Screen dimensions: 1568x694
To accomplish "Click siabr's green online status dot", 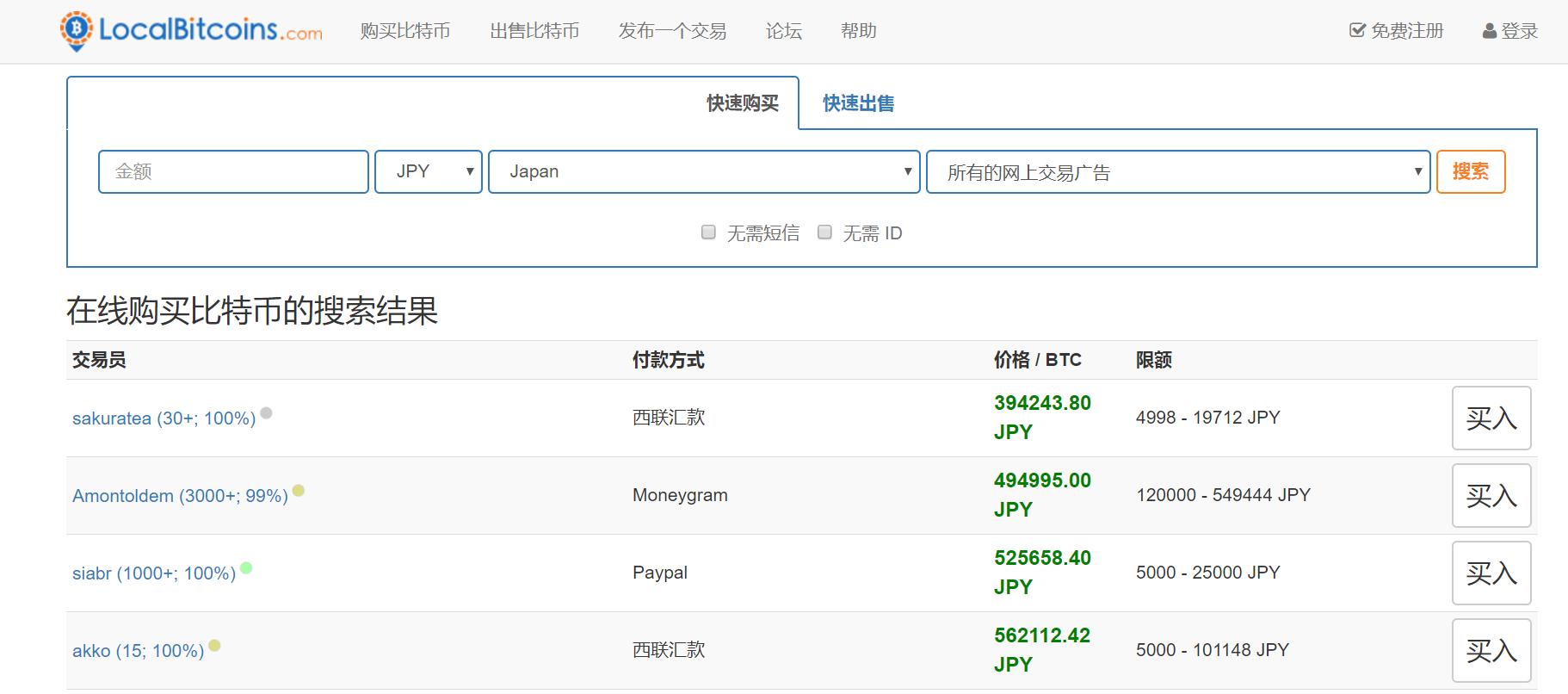I will tap(246, 568).
